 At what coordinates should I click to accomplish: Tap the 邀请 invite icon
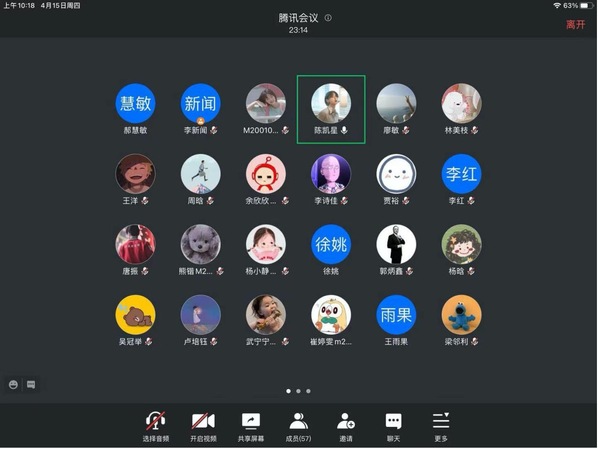(x=346, y=426)
